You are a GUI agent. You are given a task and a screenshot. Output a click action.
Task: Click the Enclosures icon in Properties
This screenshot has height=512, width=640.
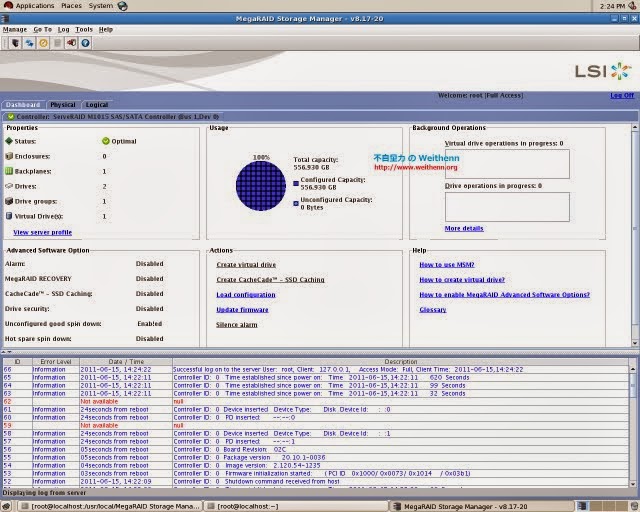point(9,156)
